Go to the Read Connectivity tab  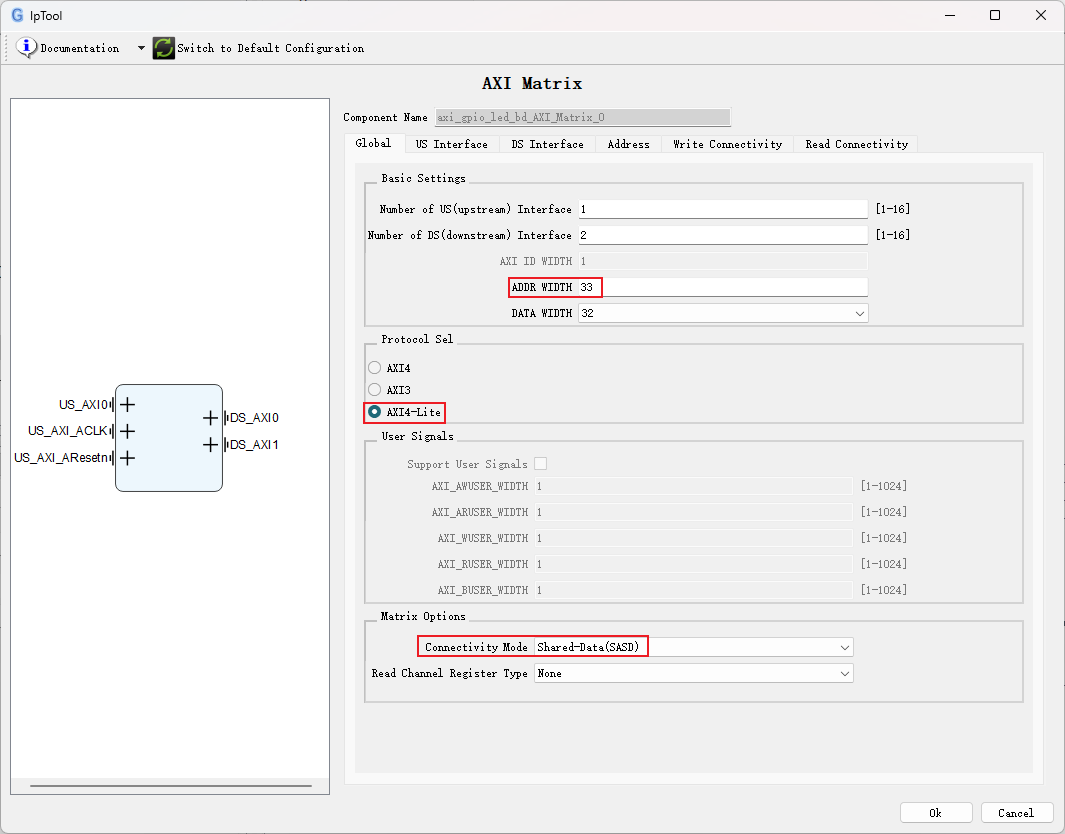click(856, 144)
